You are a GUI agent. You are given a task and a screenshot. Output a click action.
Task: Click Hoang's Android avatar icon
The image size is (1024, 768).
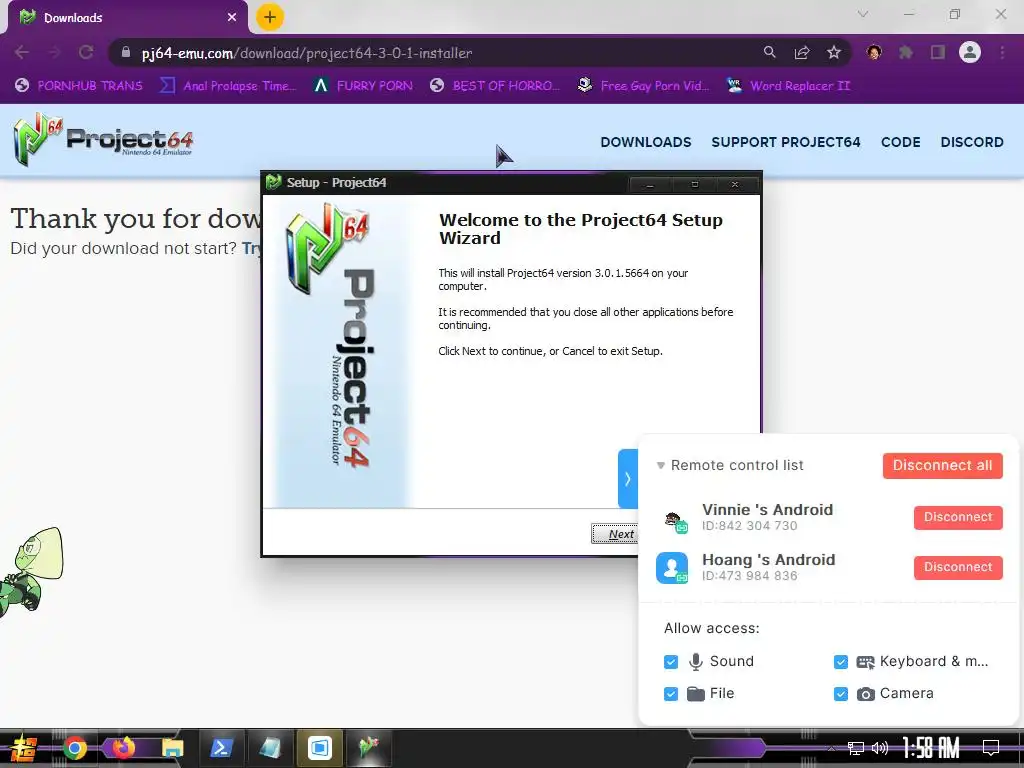(672, 568)
